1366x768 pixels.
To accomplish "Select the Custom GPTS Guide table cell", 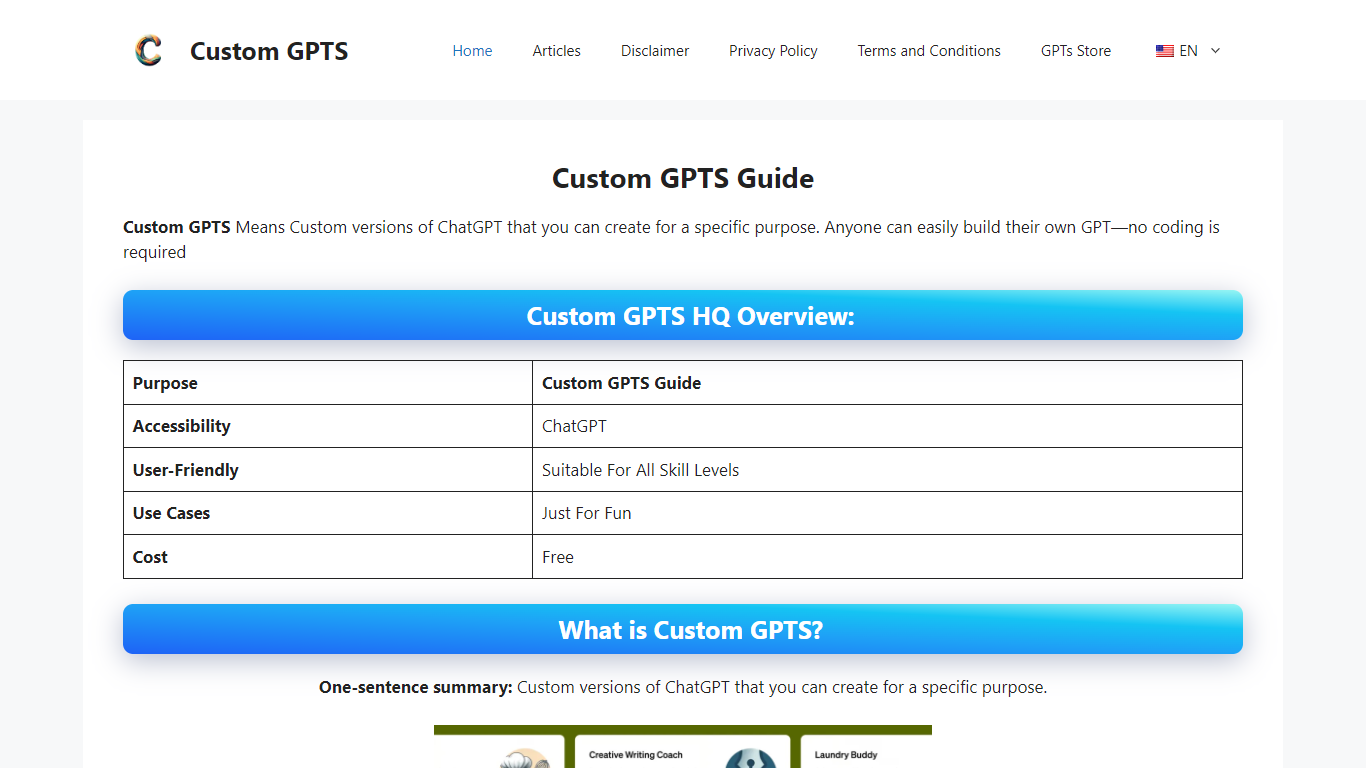I will pyautogui.click(x=887, y=383).
